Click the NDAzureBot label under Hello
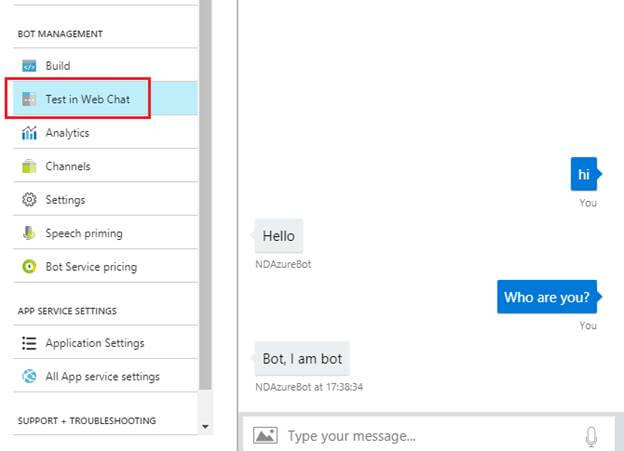 (283, 264)
